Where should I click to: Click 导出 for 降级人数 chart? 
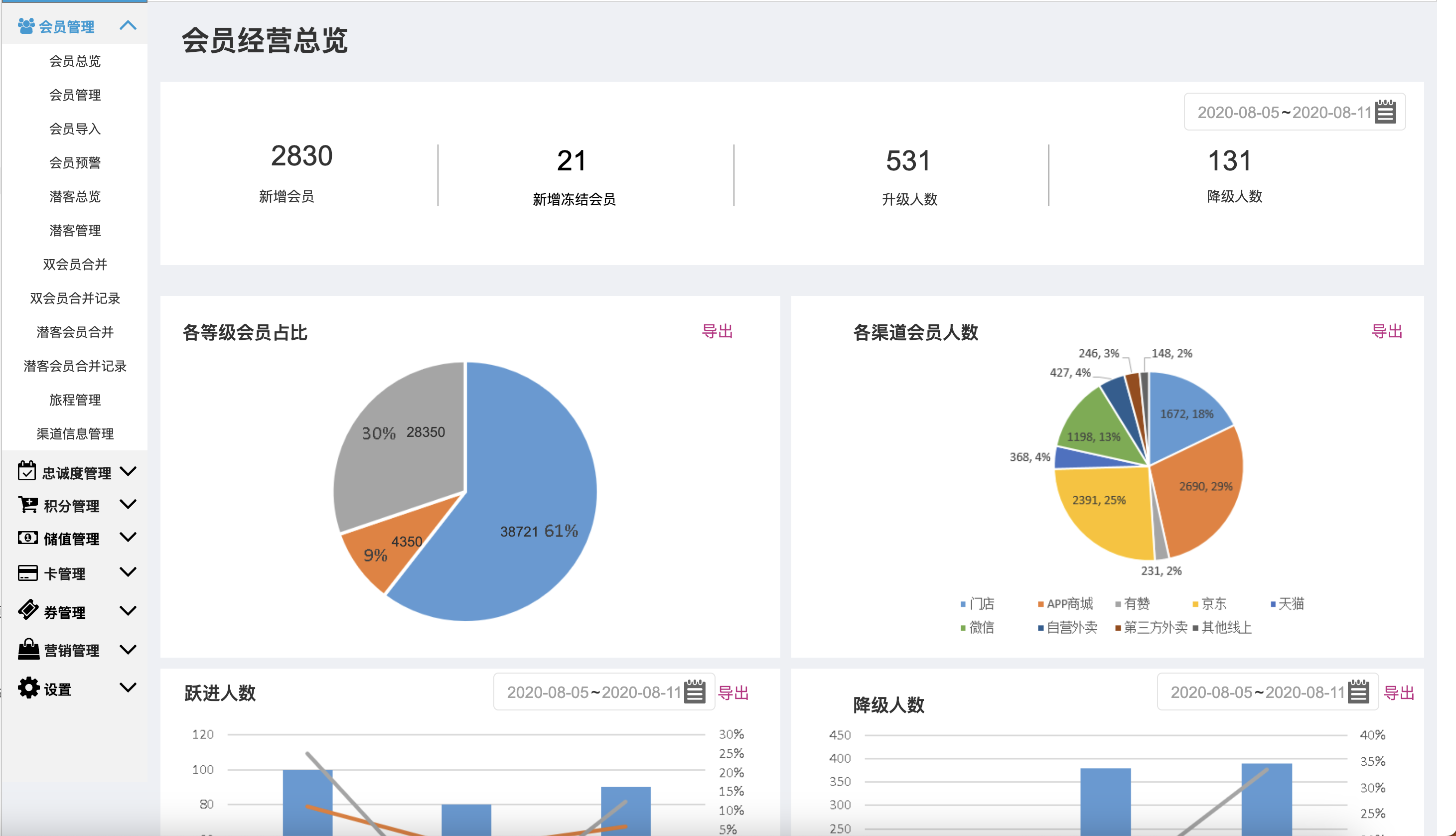pos(1399,693)
